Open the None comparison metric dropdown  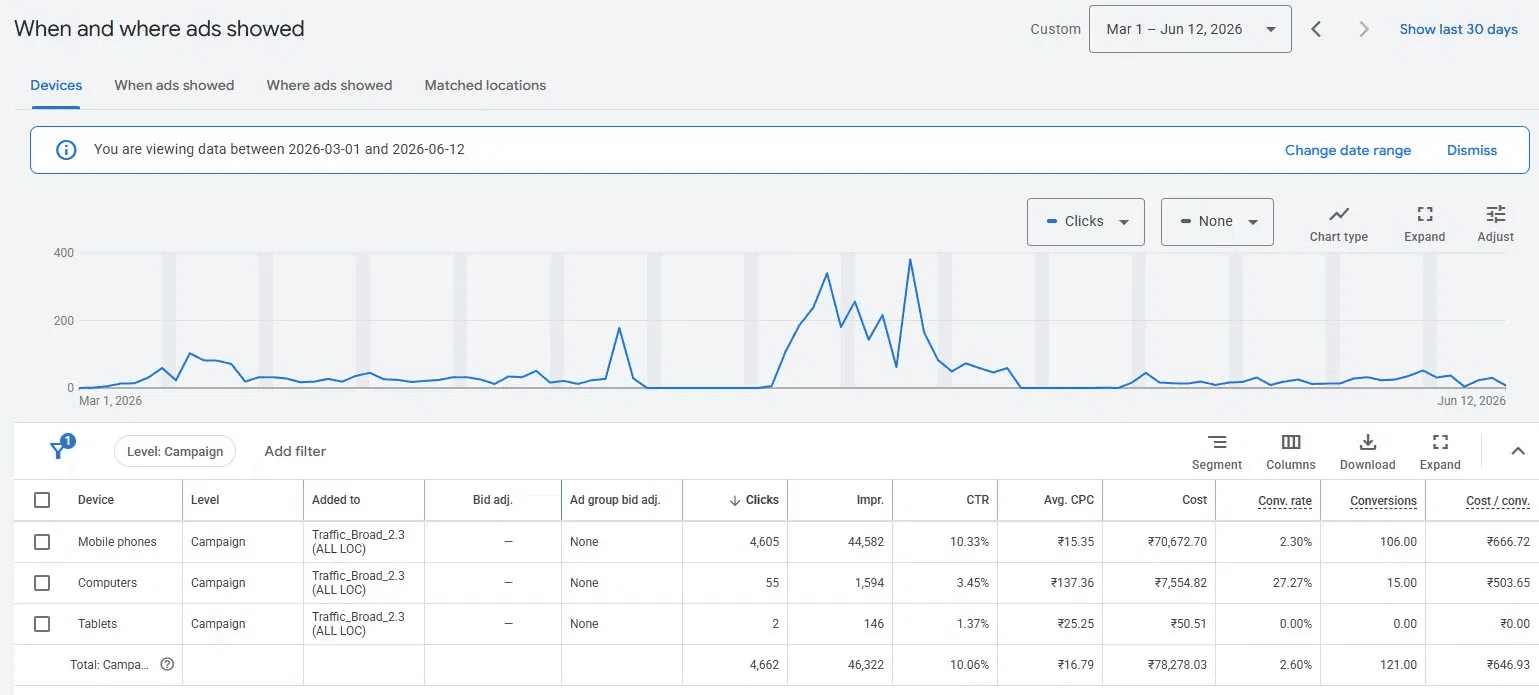(1217, 221)
